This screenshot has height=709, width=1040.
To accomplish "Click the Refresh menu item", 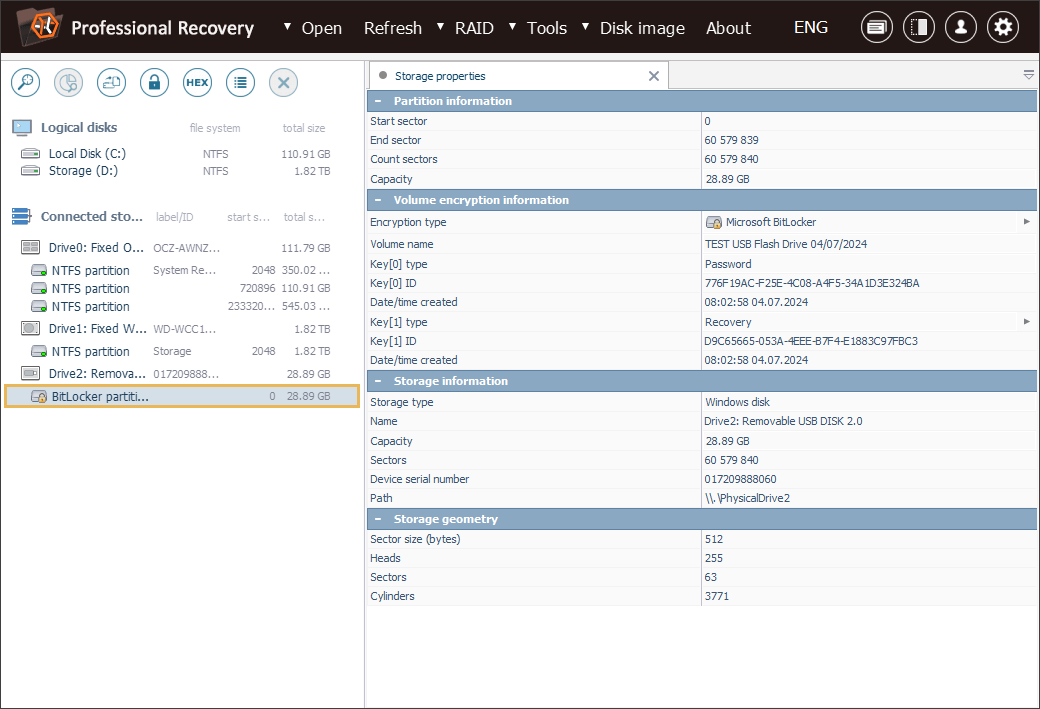I will pos(393,28).
